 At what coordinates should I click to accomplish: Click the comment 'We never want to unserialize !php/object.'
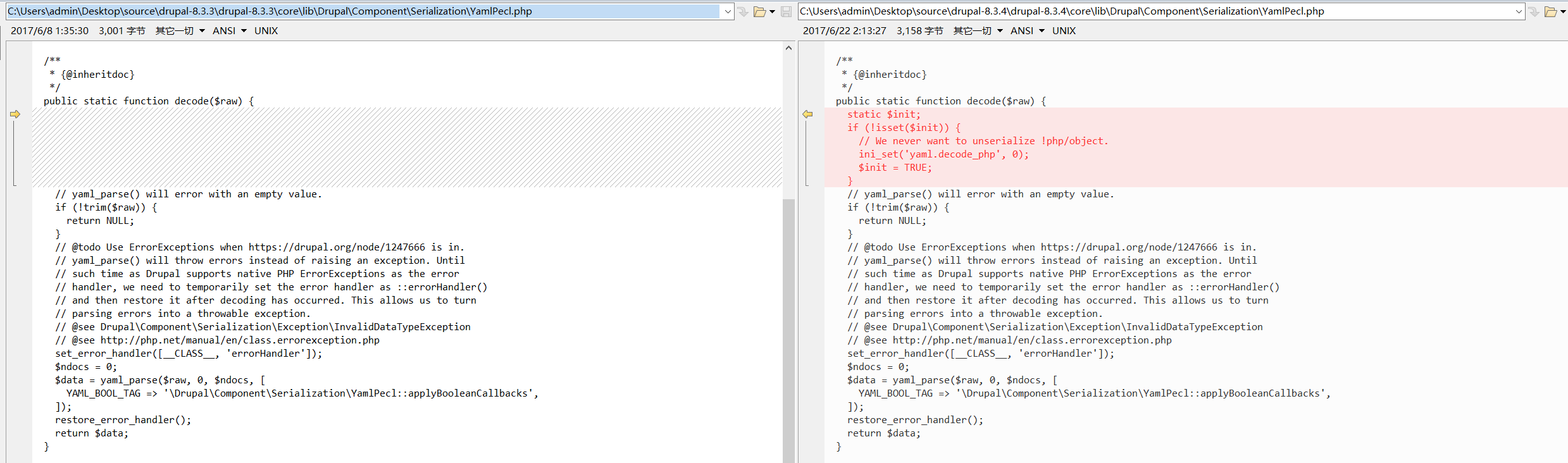pos(983,141)
